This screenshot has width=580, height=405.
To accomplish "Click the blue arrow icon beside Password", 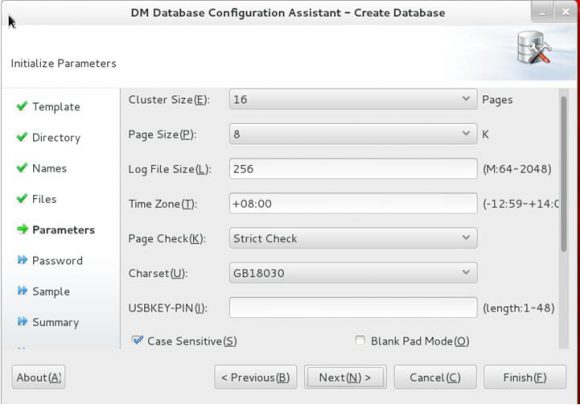I will (x=22, y=260).
